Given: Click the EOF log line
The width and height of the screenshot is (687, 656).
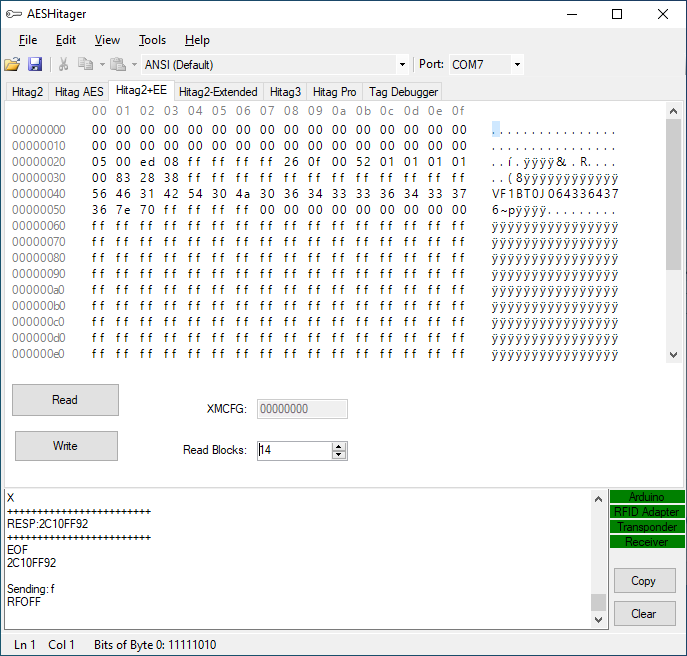Looking at the screenshot, I should pos(18,550).
